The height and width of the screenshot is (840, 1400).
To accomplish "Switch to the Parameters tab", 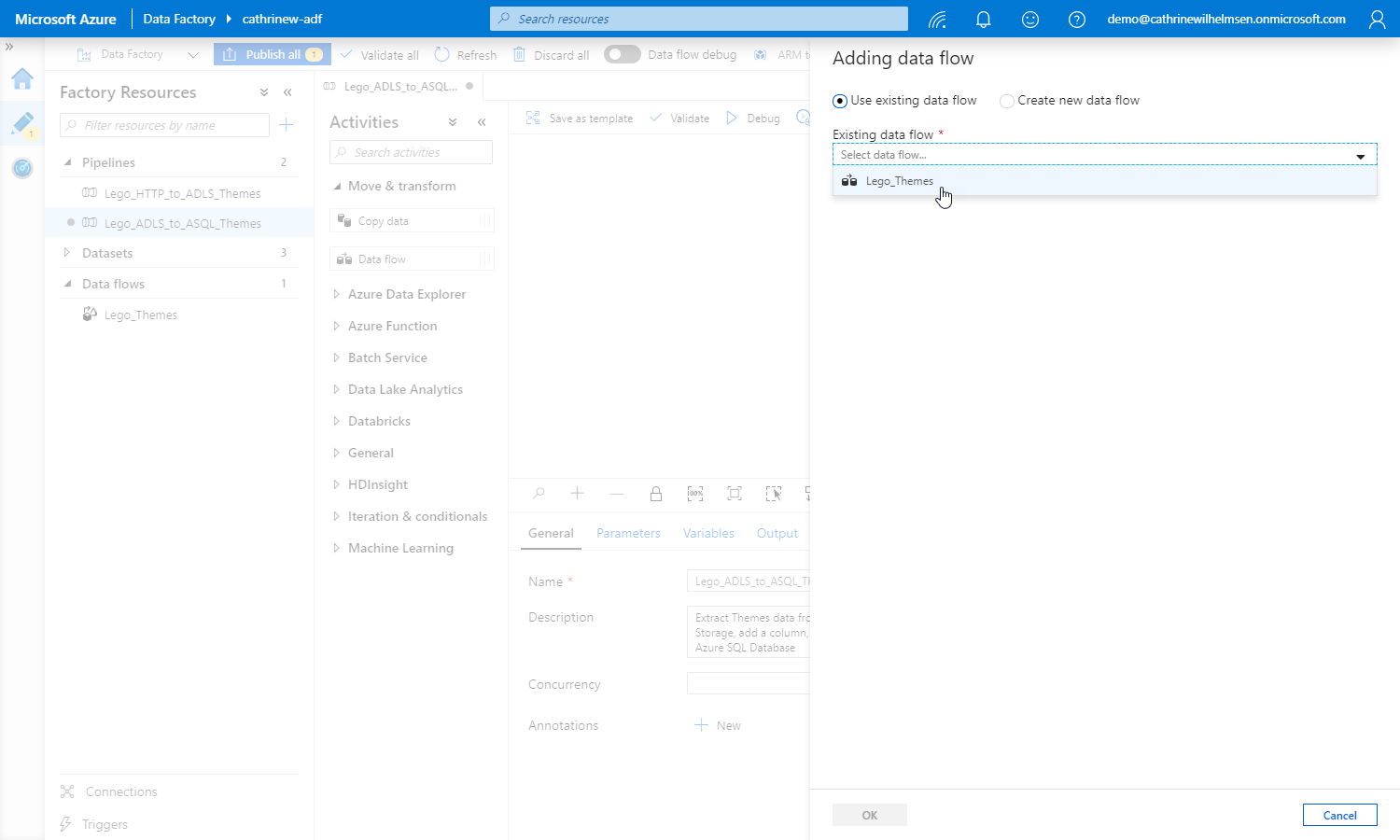I will 628,533.
